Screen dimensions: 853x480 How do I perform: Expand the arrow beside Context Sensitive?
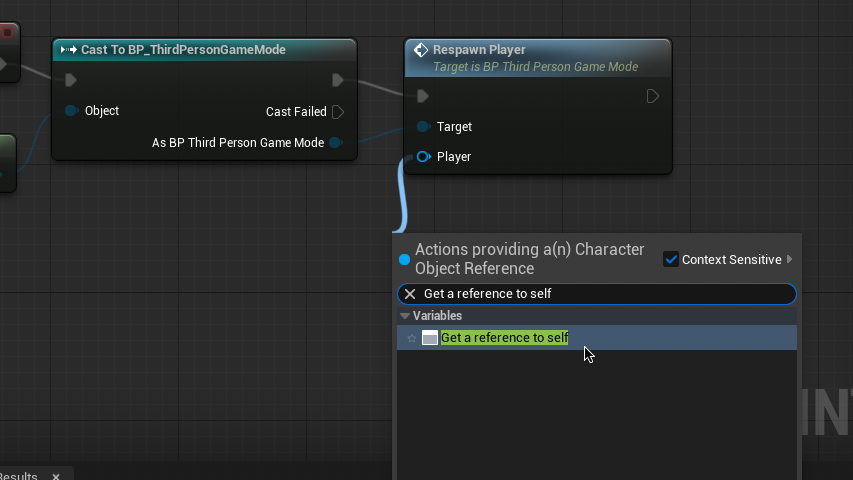click(790, 259)
